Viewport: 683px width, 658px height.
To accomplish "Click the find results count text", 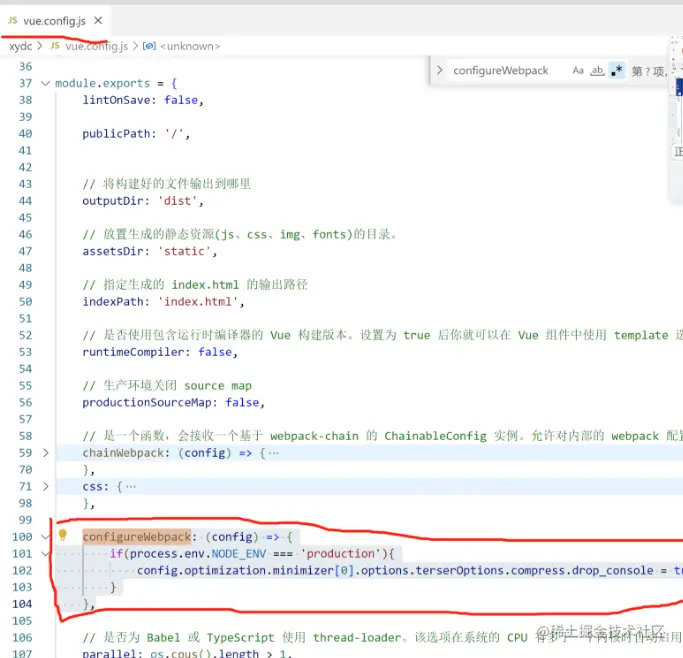I will coord(648,71).
